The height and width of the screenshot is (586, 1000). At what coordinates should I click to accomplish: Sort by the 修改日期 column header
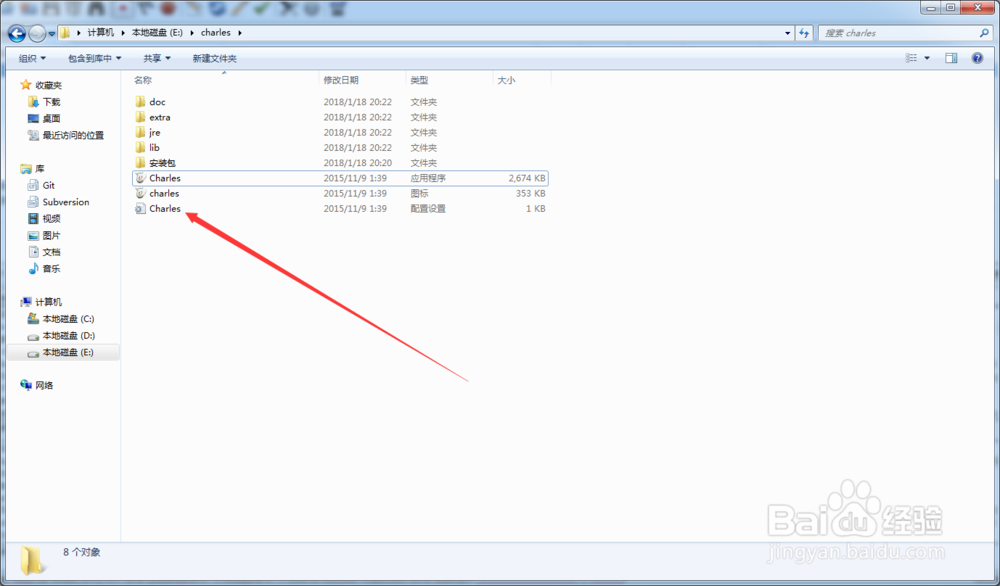[341, 80]
